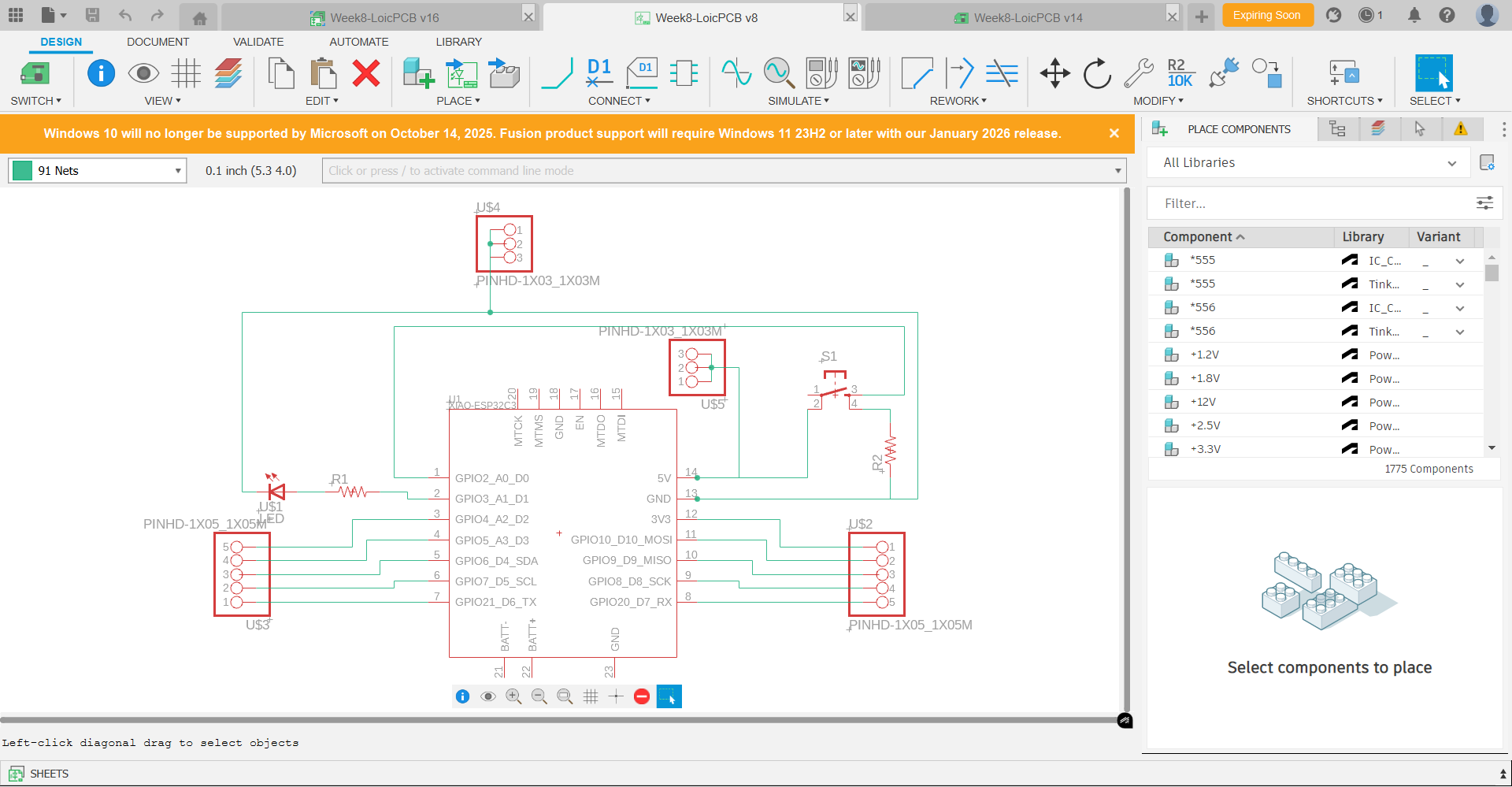
Task: Click the Filter search field
Action: pos(1312,203)
